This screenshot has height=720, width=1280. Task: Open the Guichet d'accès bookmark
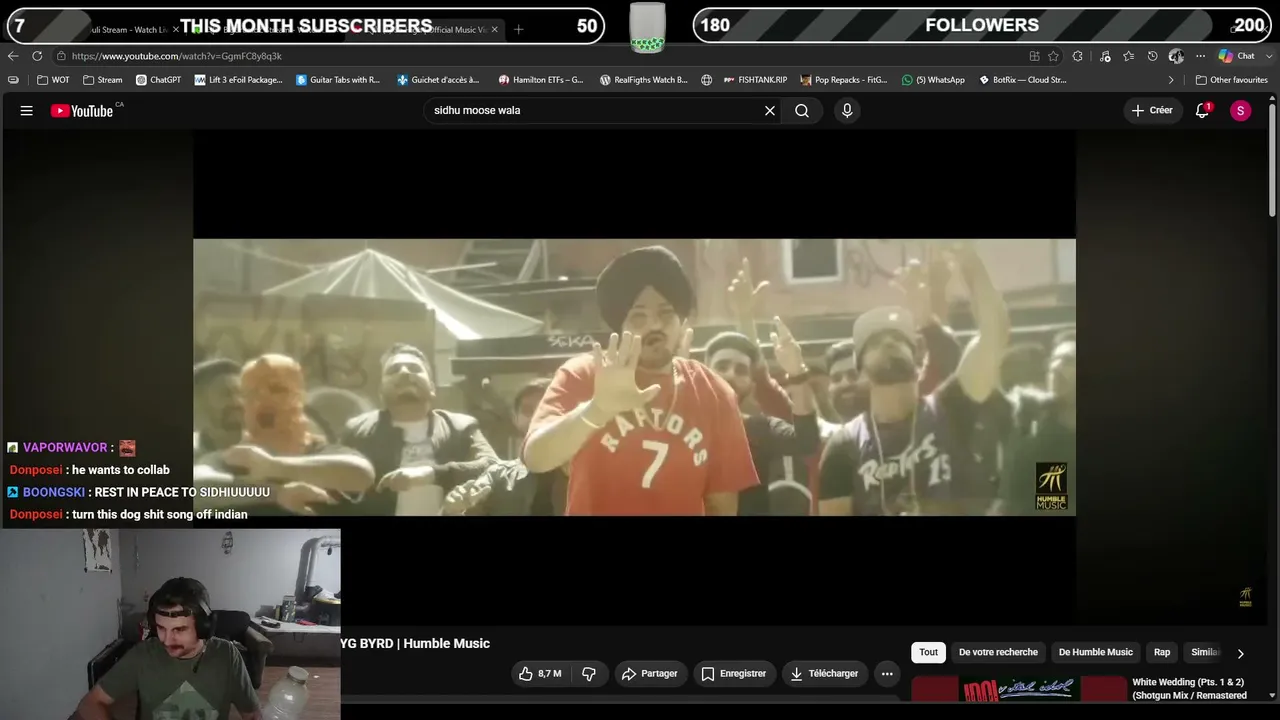point(438,80)
